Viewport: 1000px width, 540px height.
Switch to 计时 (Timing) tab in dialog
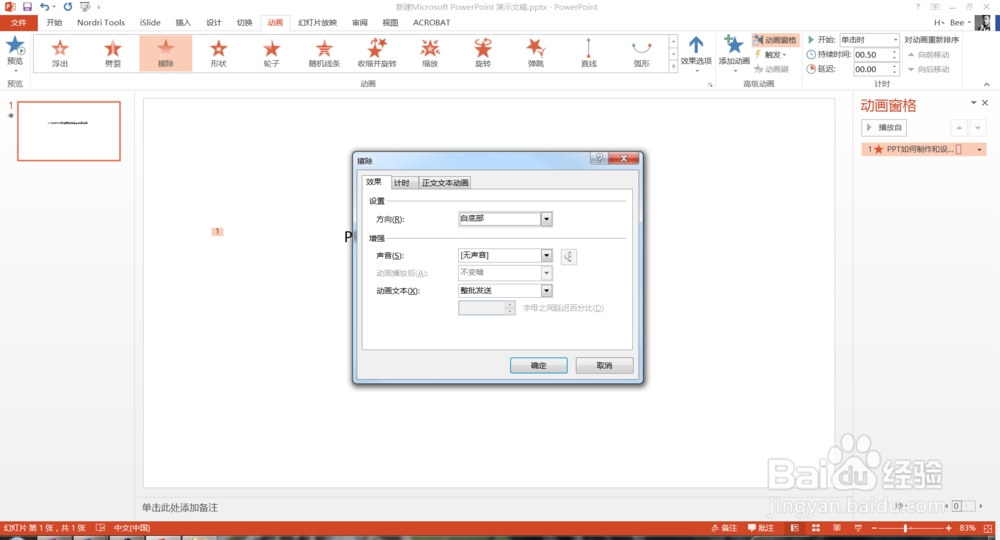(x=402, y=183)
